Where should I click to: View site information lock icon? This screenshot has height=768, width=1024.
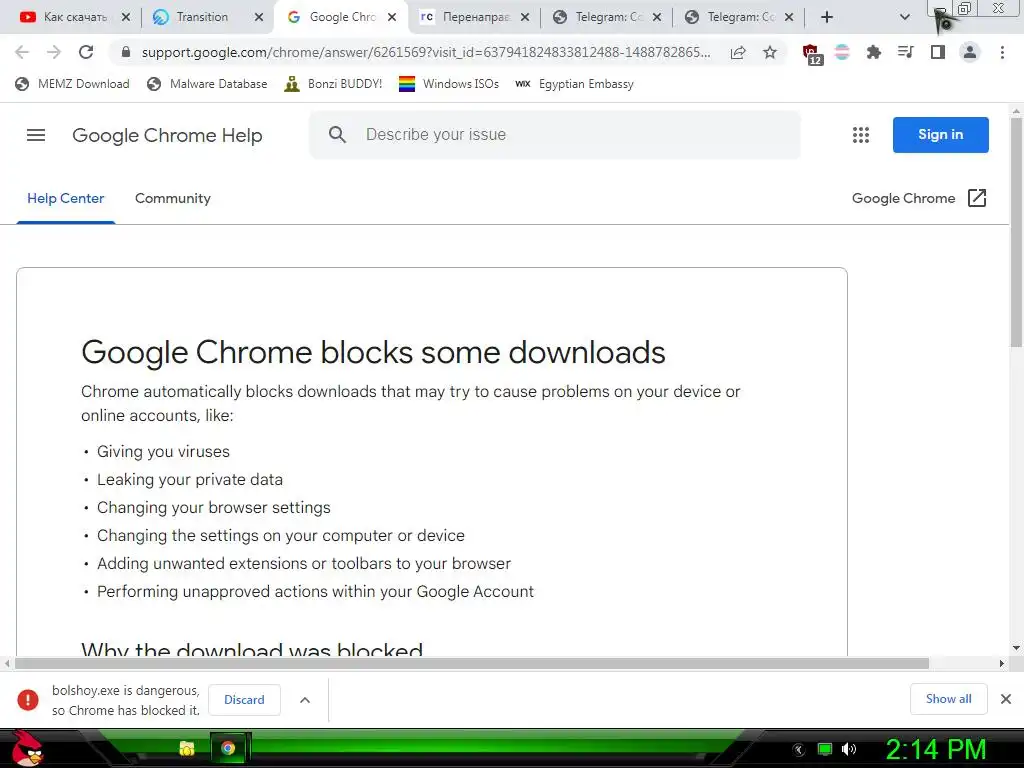pos(126,52)
